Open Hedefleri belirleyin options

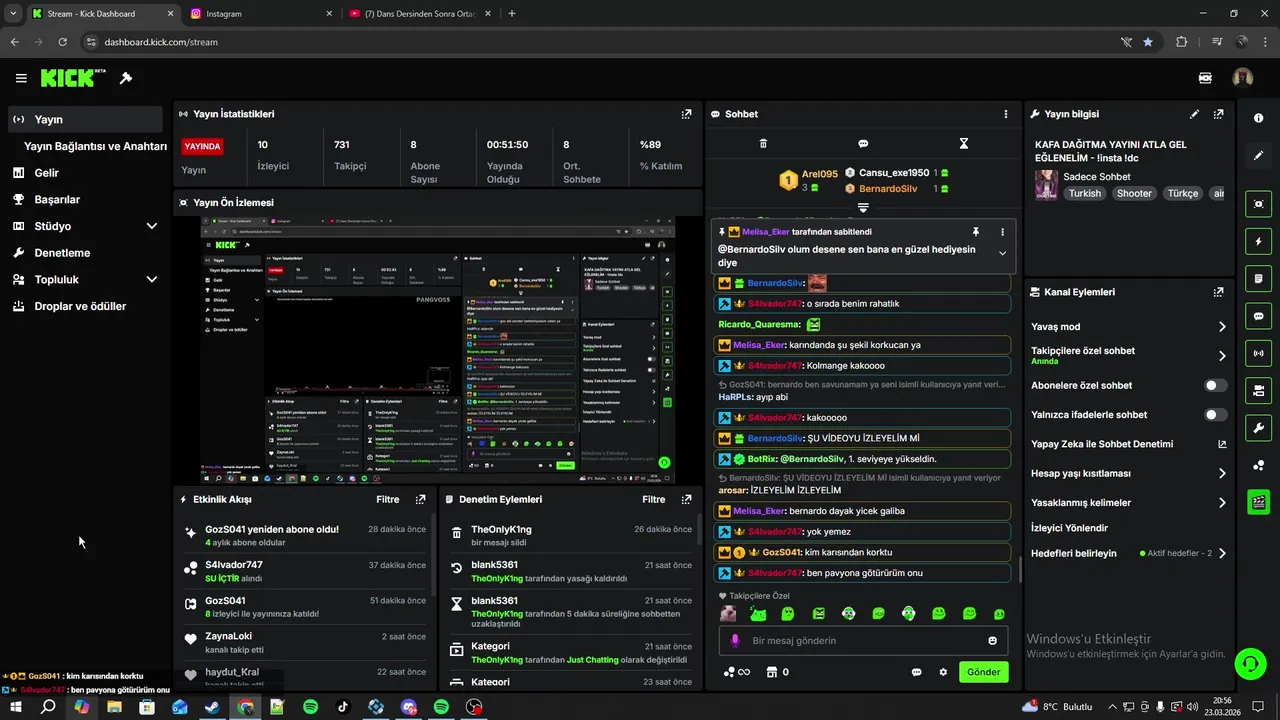pyautogui.click(x=1128, y=553)
